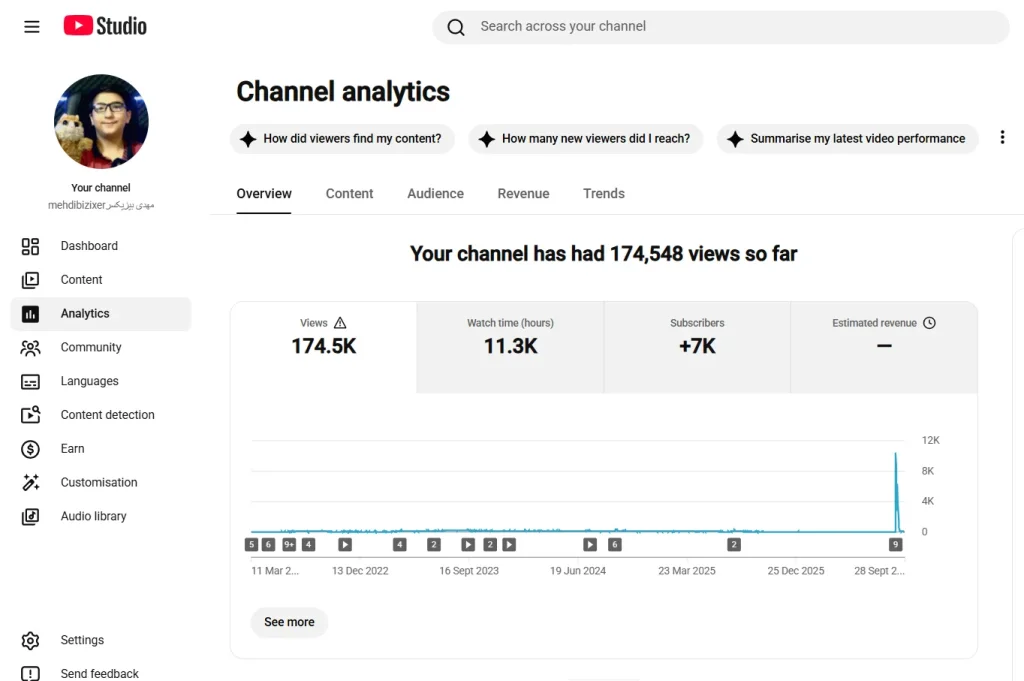1024x681 pixels.
Task: Select the Estimated revenue metric card
Action: [x=884, y=347]
